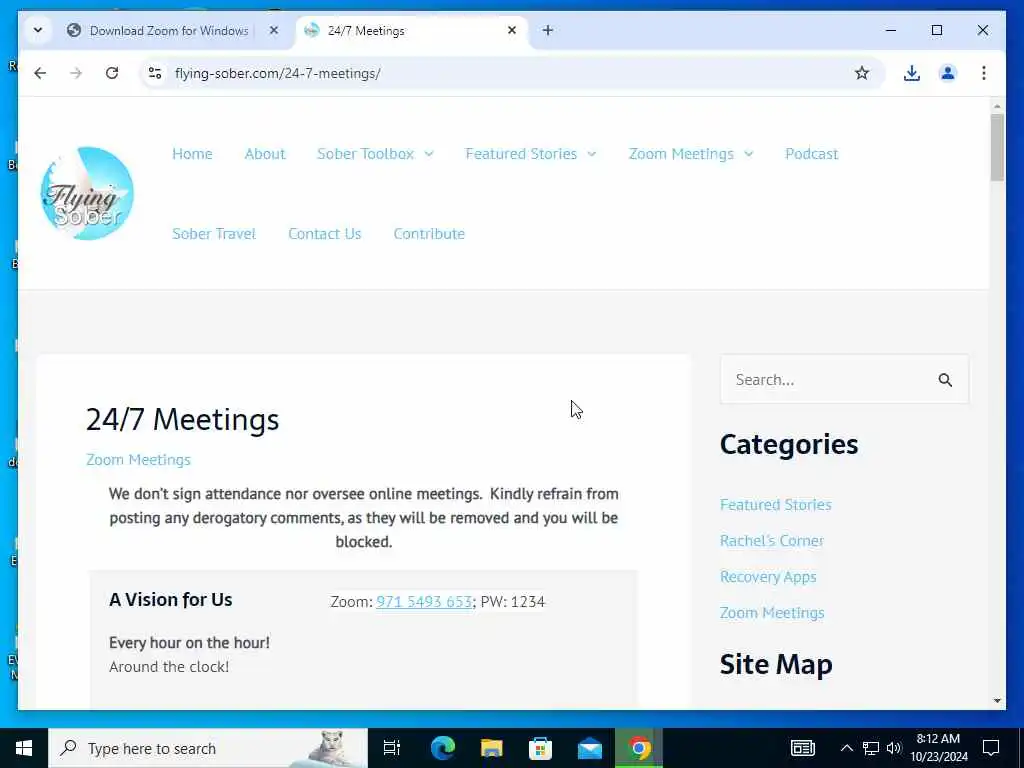Show hidden system tray icons
The height and width of the screenshot is (768, 1024).
(x=846, y=748)
